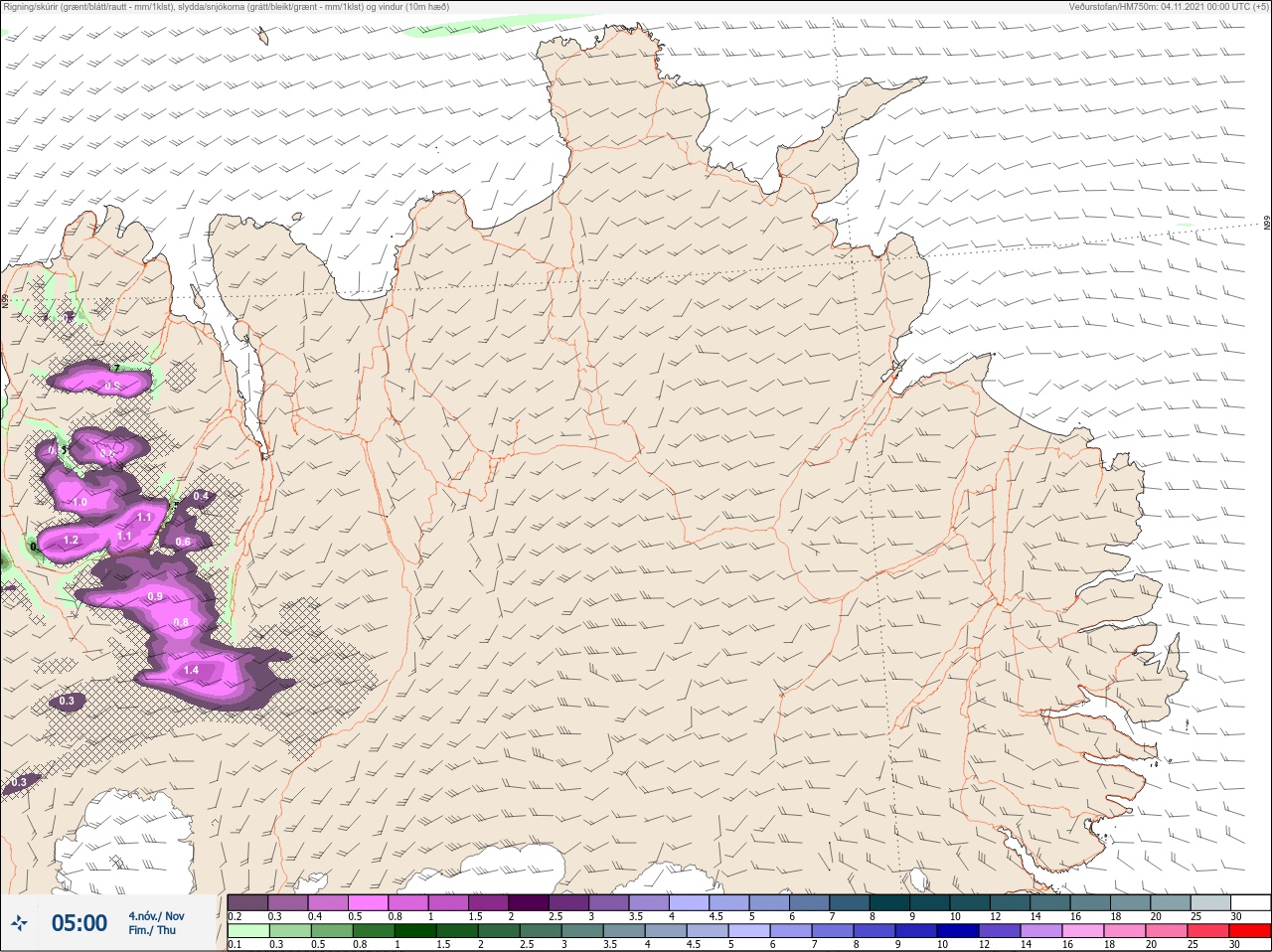Image resolution: width=1272 pixels, height=952 pixels.
Task: Select pale green 0.1 swatch in rain legend
Action: click(x=248, y=931)
